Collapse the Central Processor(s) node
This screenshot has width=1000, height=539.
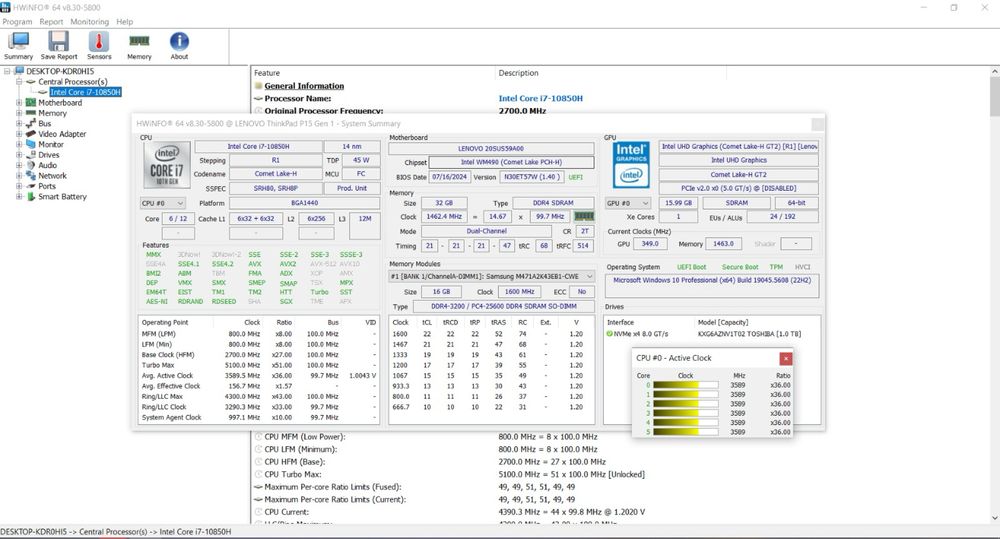click(19, 82)
